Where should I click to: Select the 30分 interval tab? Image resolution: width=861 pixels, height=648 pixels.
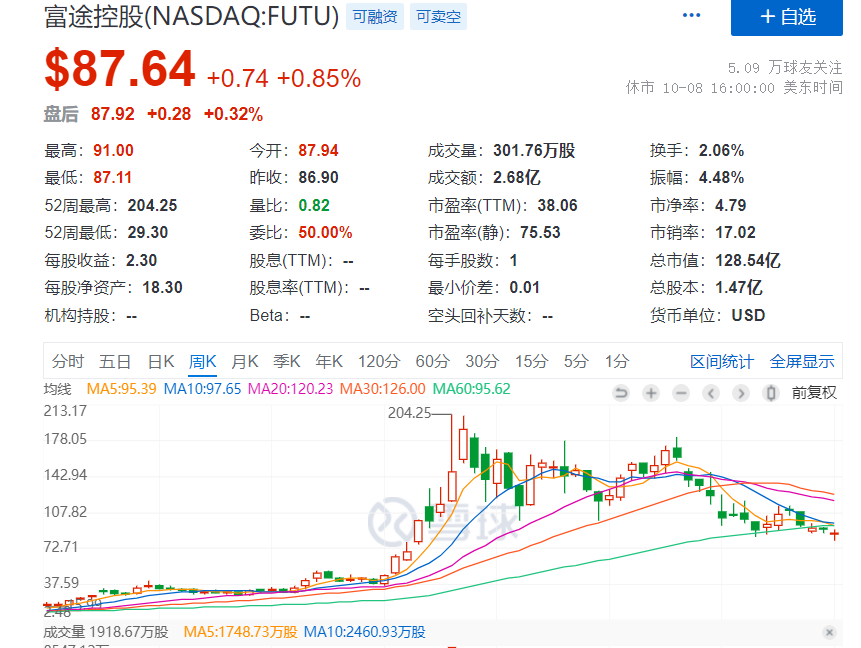point(482,361)
